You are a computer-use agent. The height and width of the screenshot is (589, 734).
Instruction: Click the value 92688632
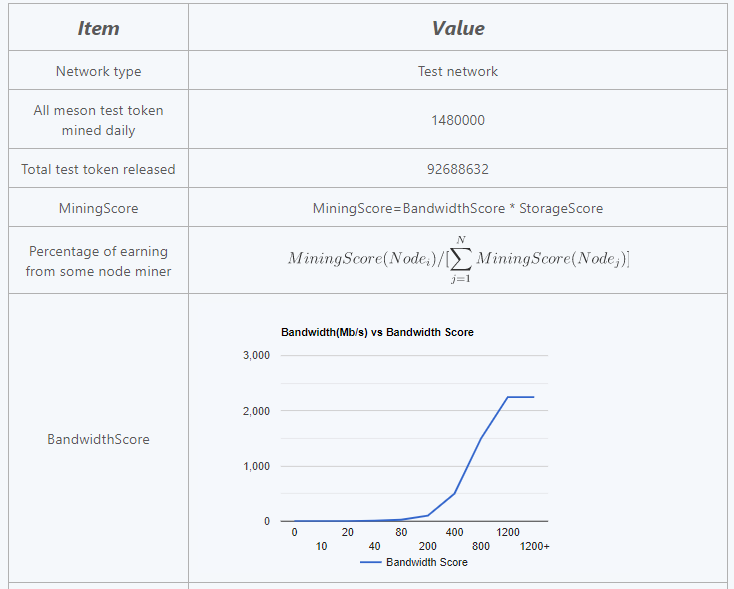[457, 169]
